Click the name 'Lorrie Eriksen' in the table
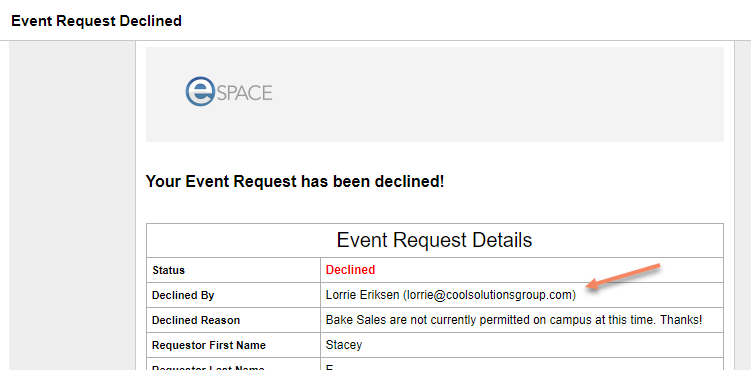The image size is (751, 370). pos(362,295)
